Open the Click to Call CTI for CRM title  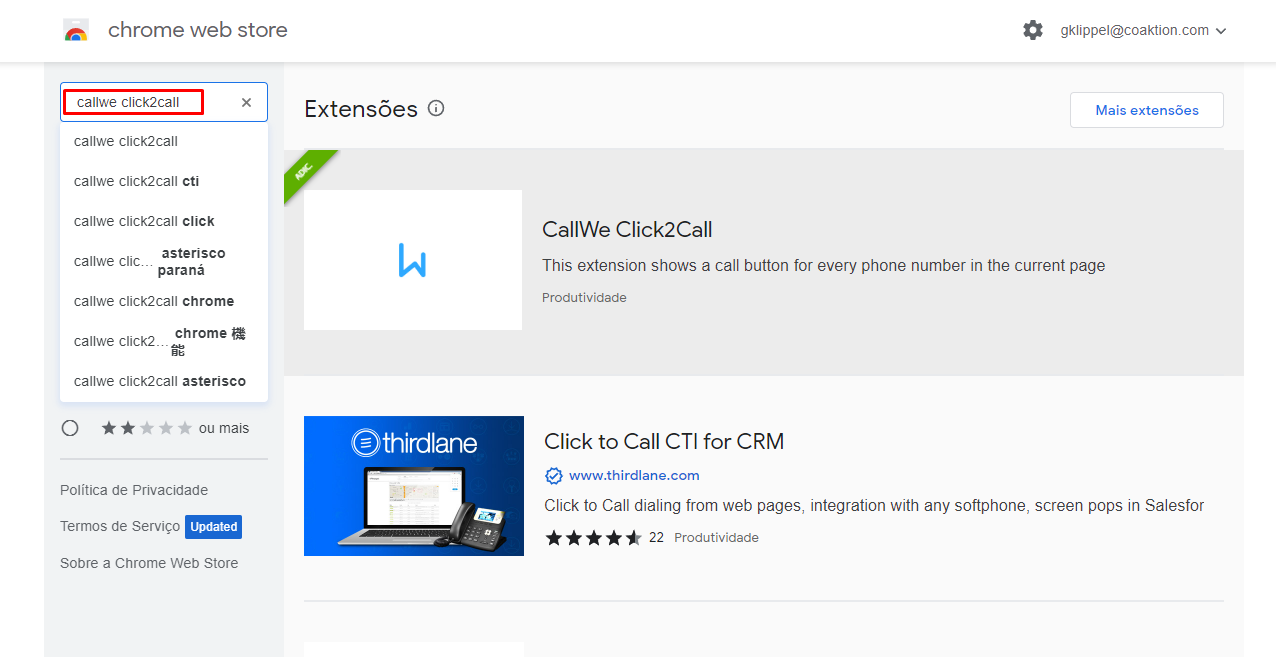pyautogui.click(x=664, y=441)
